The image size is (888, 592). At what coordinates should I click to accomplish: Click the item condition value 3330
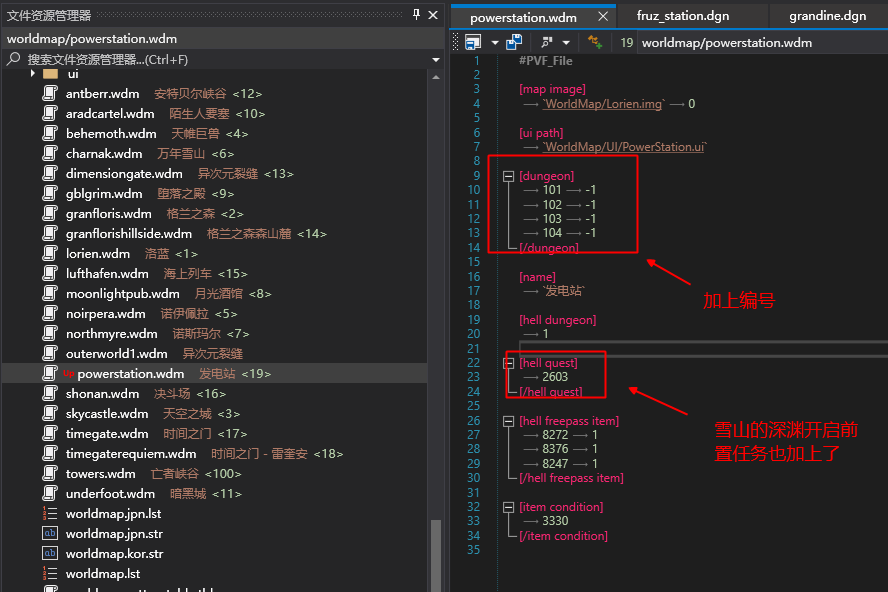tap(555, 521)
